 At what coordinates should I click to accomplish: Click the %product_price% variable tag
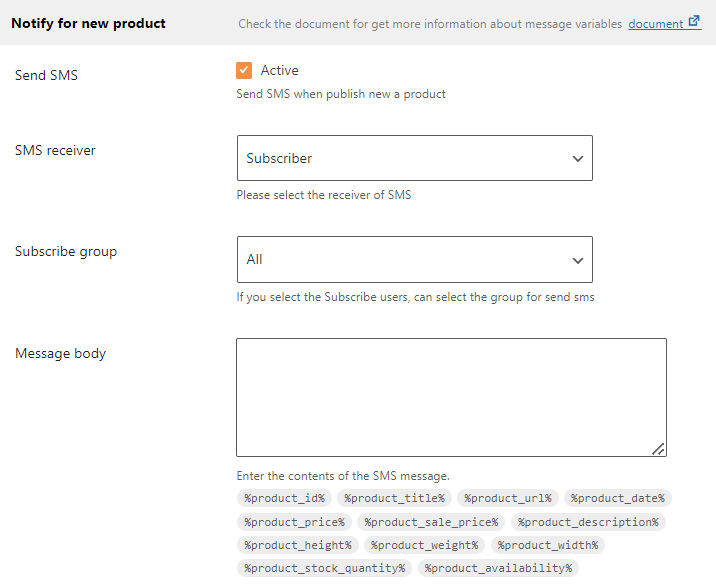295,522
